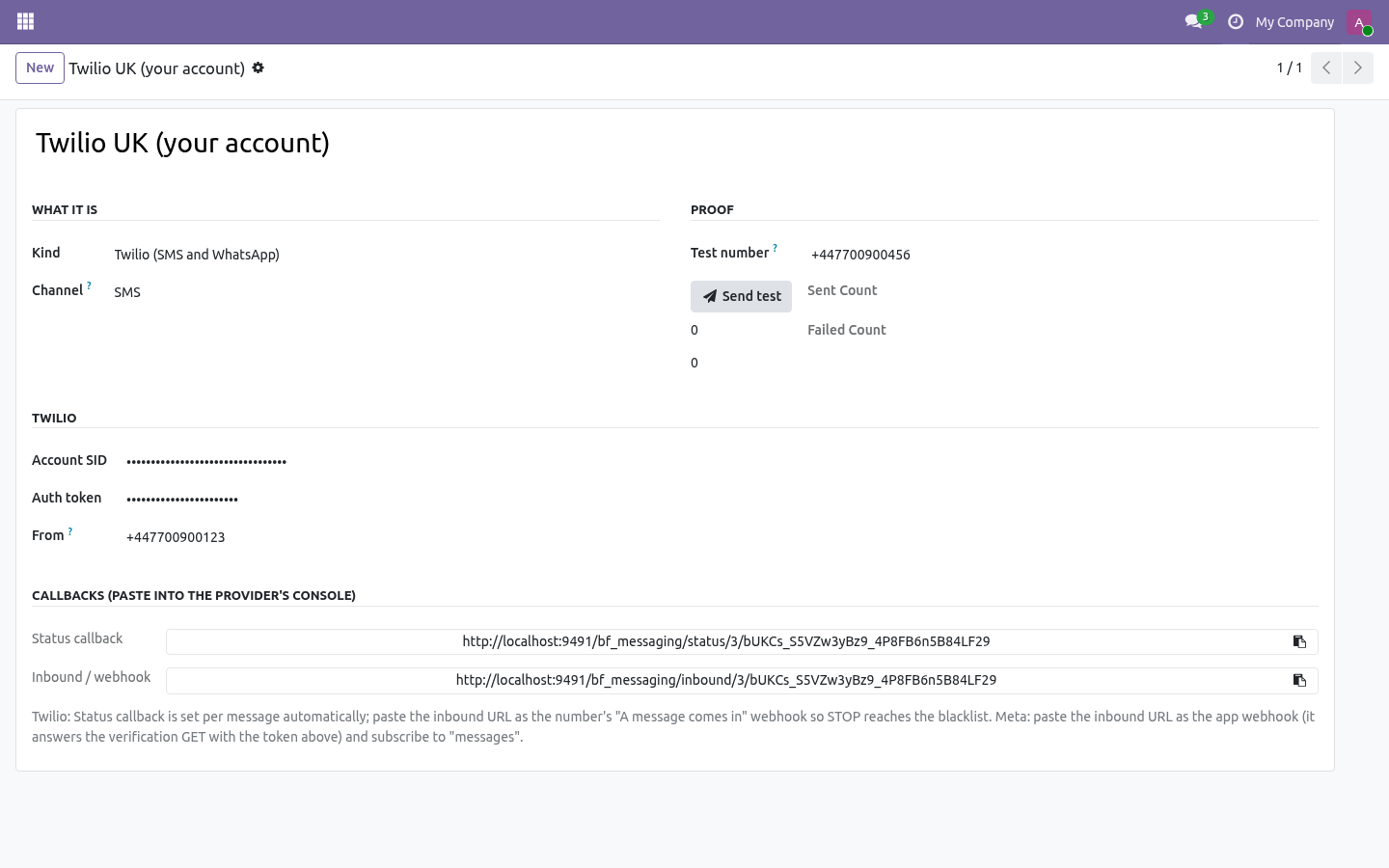Click the Inbound / webhook label
1389x868 pixels.
point(92,677)
